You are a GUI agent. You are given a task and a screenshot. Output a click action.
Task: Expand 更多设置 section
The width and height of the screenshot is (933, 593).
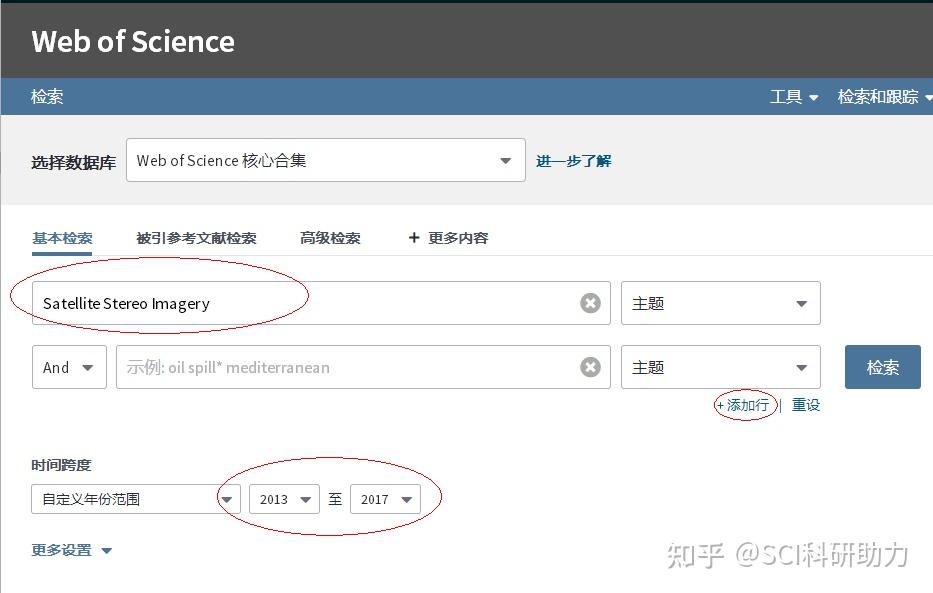[x=71, y=550]
